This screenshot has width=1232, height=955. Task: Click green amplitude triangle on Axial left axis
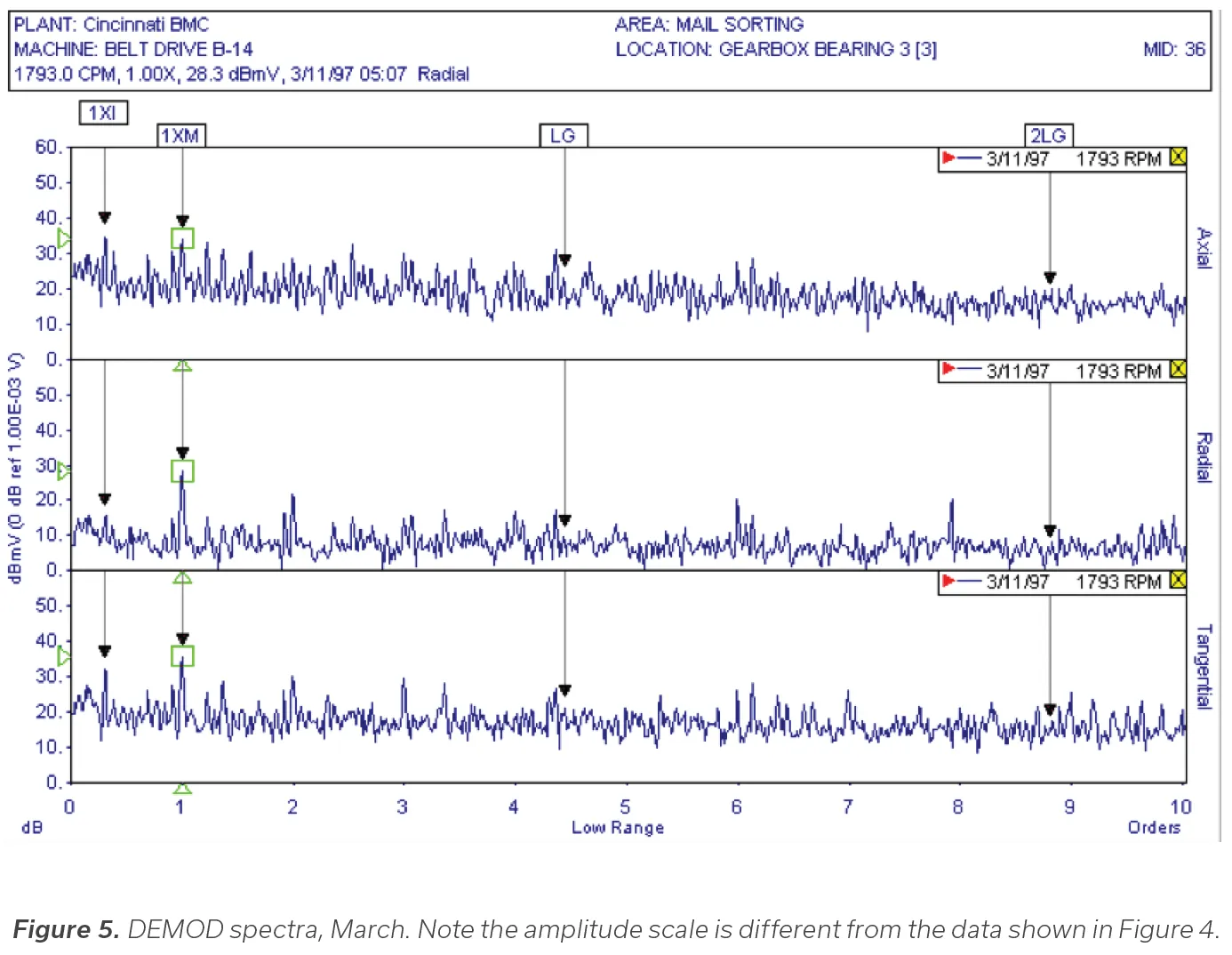64,238
